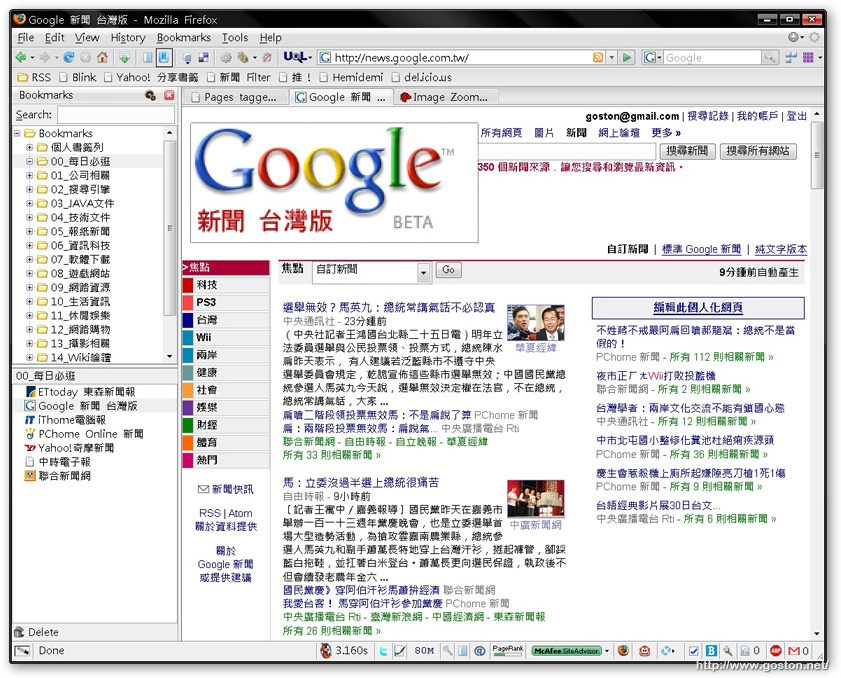Open the Bookmarks menu
This screenshot has width=841, height=678.
[183, 38]
